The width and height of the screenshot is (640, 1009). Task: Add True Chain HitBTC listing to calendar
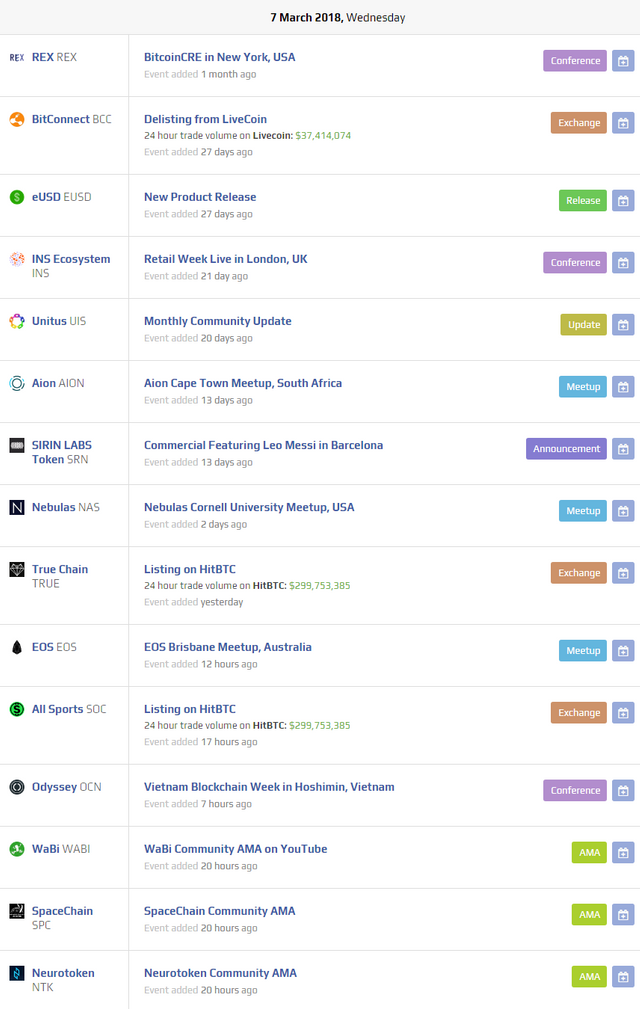click(x=623, y=573)
